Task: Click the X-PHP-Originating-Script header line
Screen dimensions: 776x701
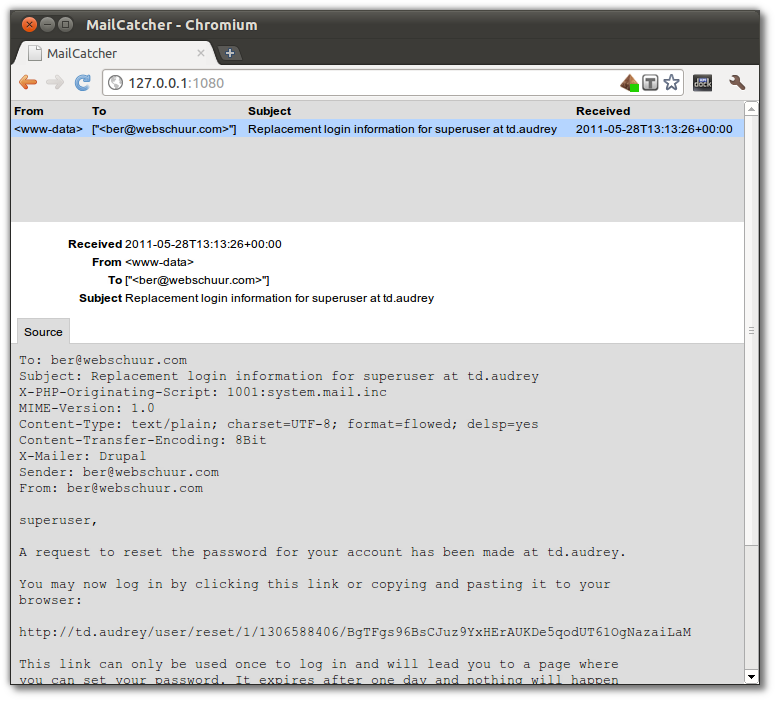Action: coord(203,392)
